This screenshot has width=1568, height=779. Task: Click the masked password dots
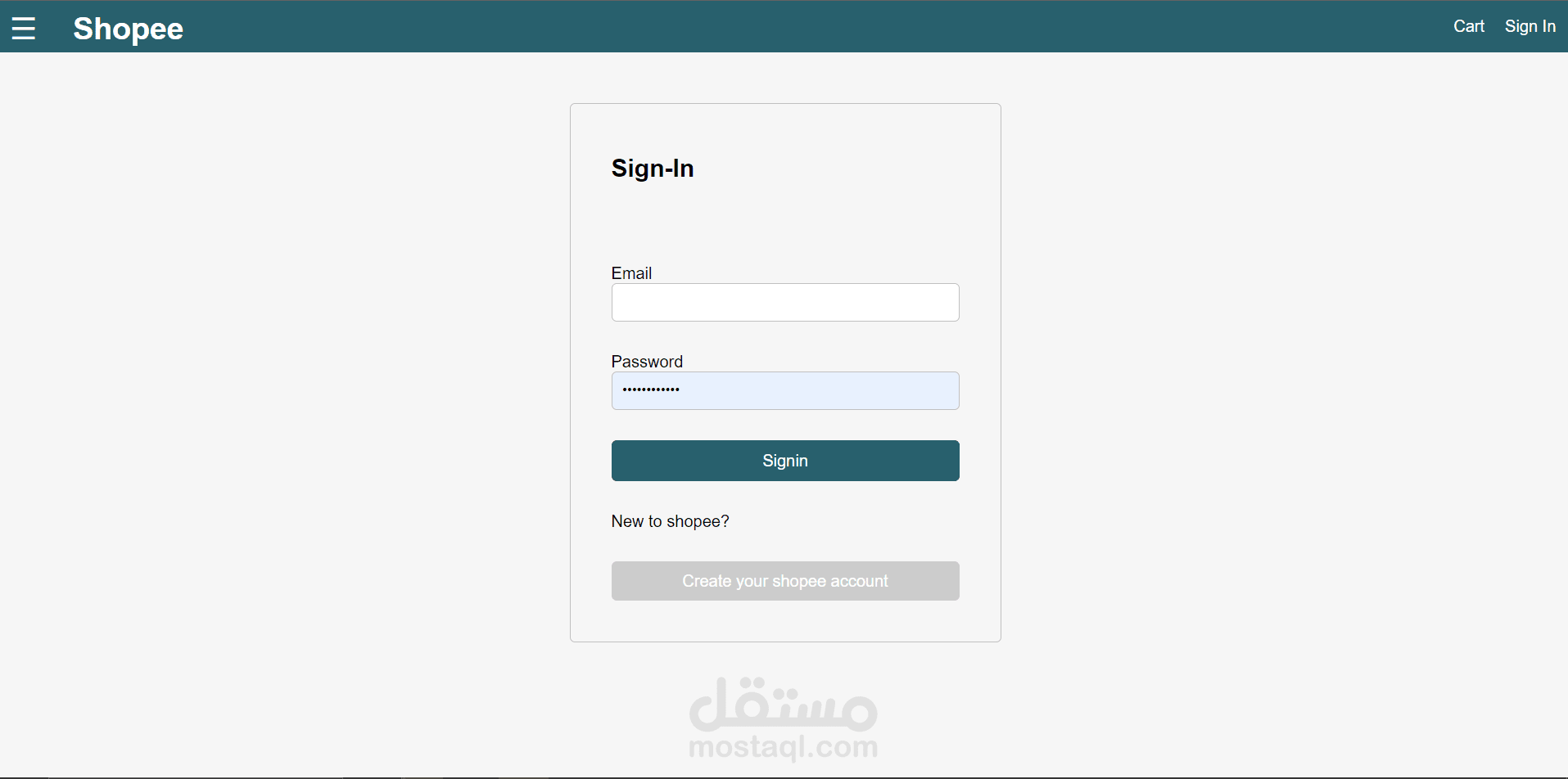tap(651, 389)
